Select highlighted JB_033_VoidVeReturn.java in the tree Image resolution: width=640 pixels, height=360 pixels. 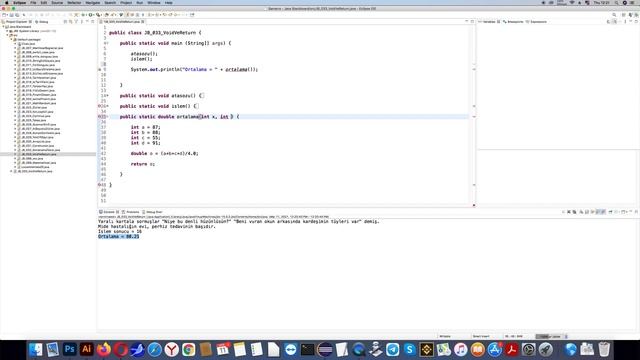tap(39, 154)
